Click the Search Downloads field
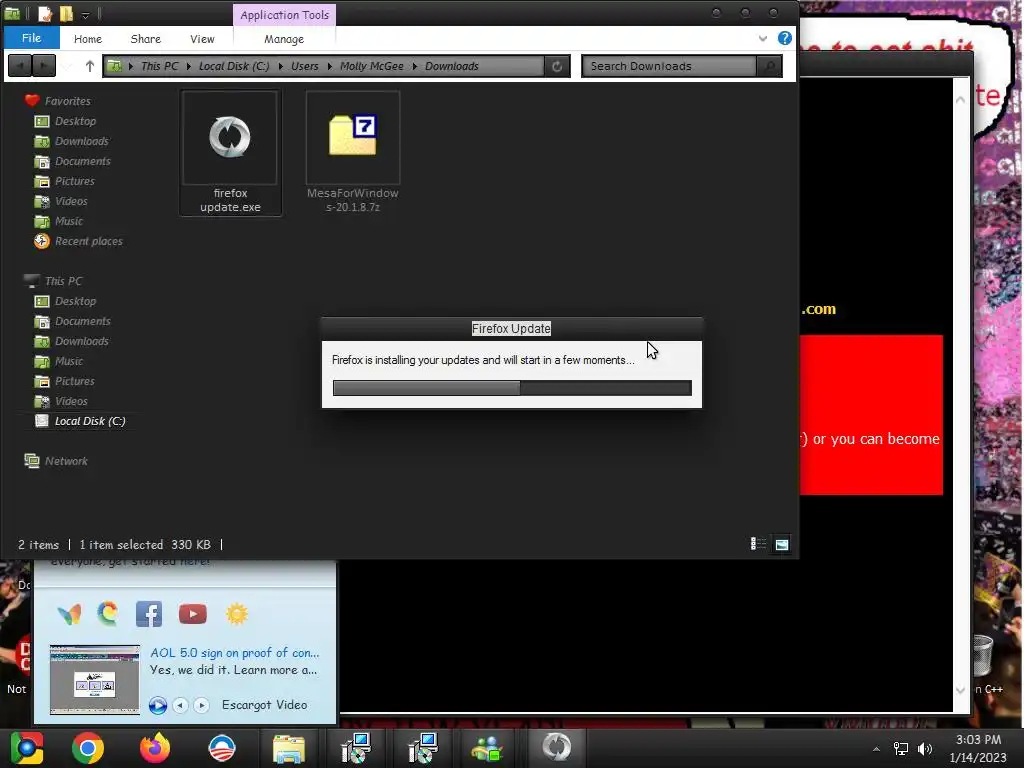The height and width of the screenshot is (768, 1024). pos(669,66)
